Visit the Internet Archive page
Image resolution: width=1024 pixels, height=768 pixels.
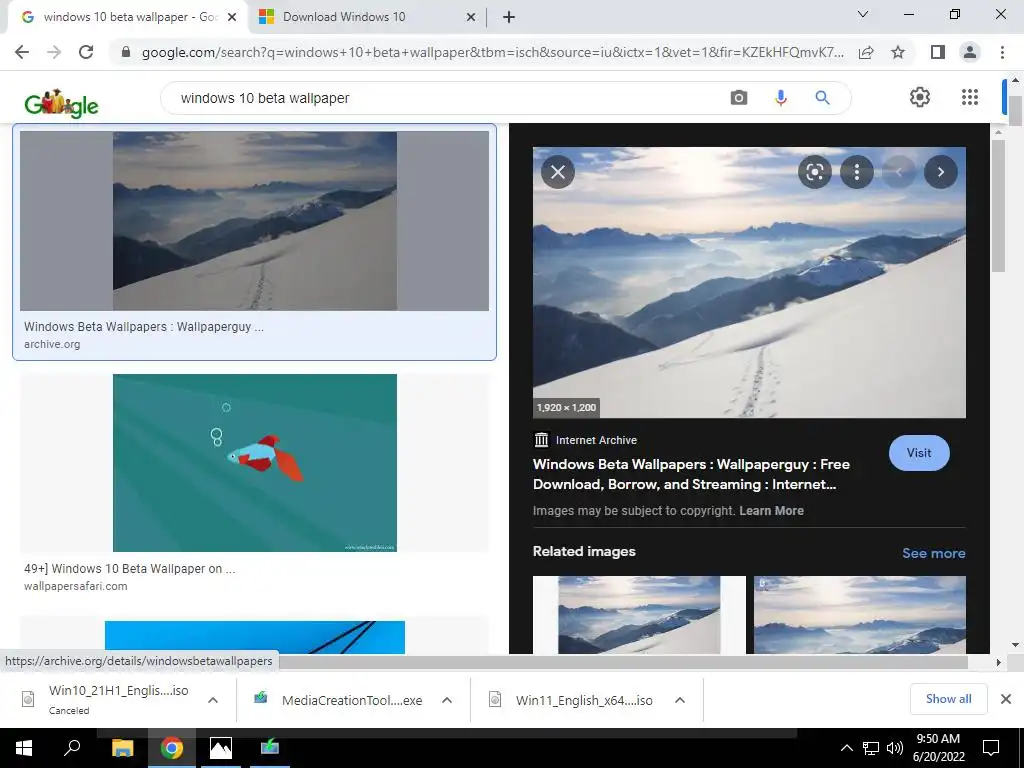point(919,453)
